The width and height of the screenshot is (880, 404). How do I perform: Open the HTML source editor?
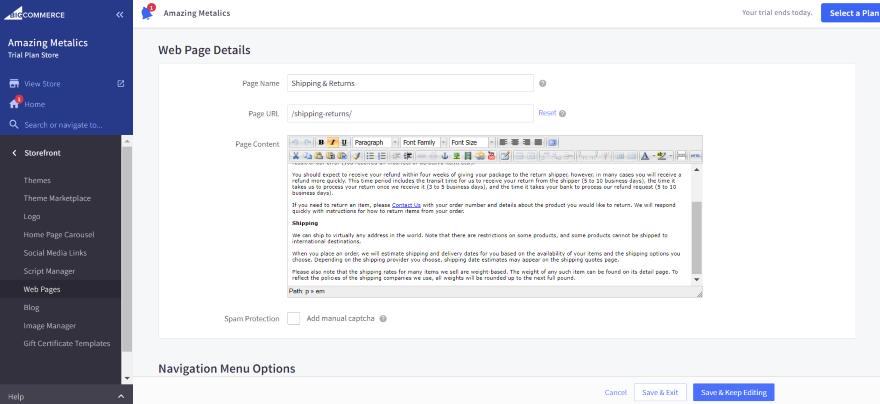[696, 156]
